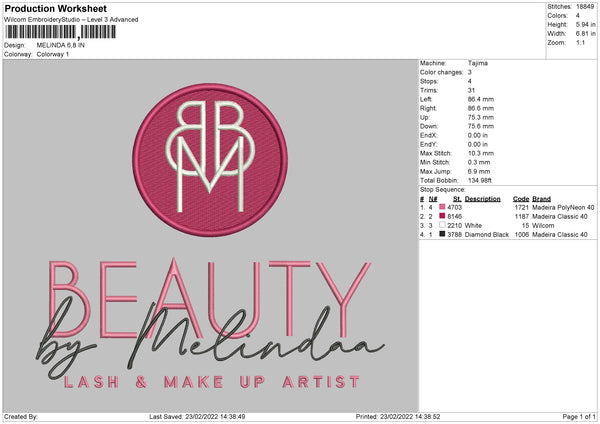Click the Max Jump value 6.9 mm
Image resolution: width=600 pixels, height=424 pixels.
pos(479,171)
